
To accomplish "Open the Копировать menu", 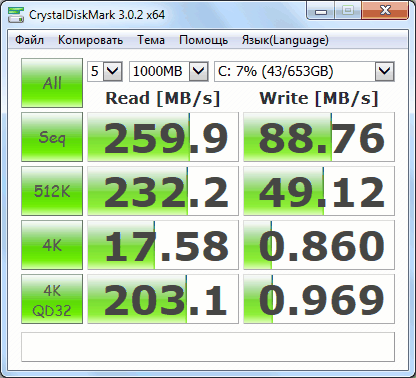I will (x=90, y=40).
